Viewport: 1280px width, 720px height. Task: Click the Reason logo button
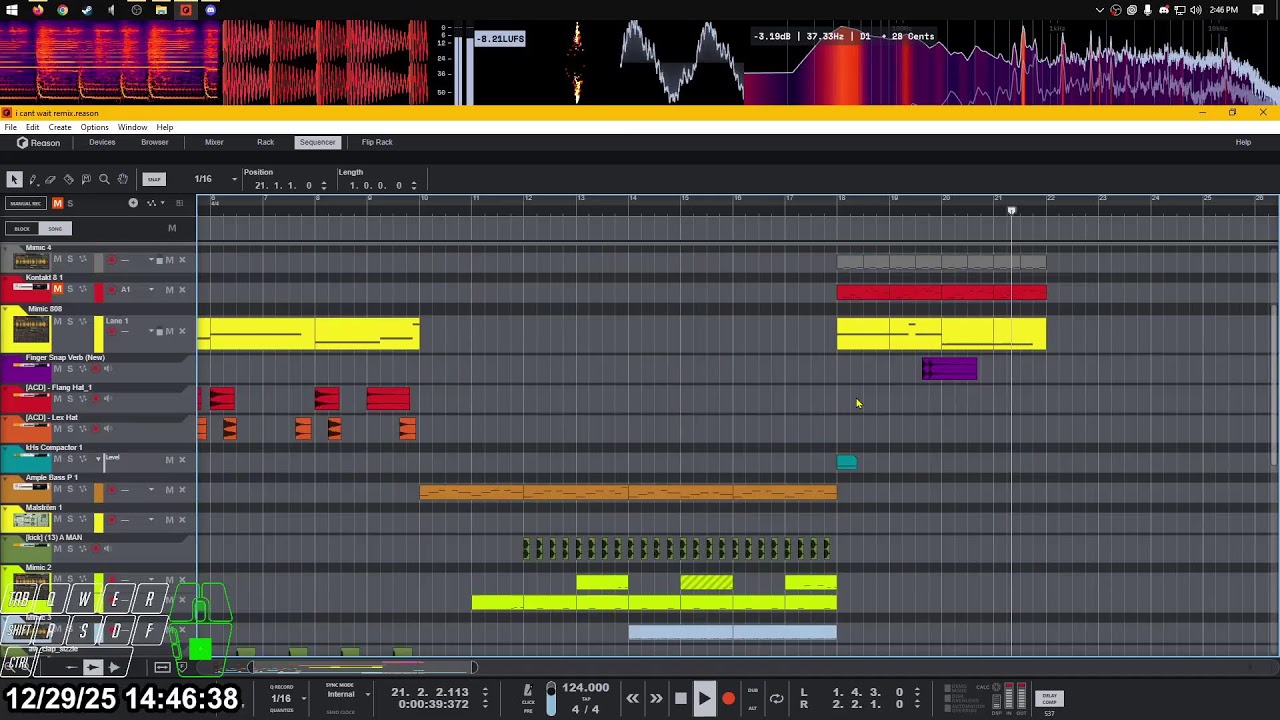38,143
